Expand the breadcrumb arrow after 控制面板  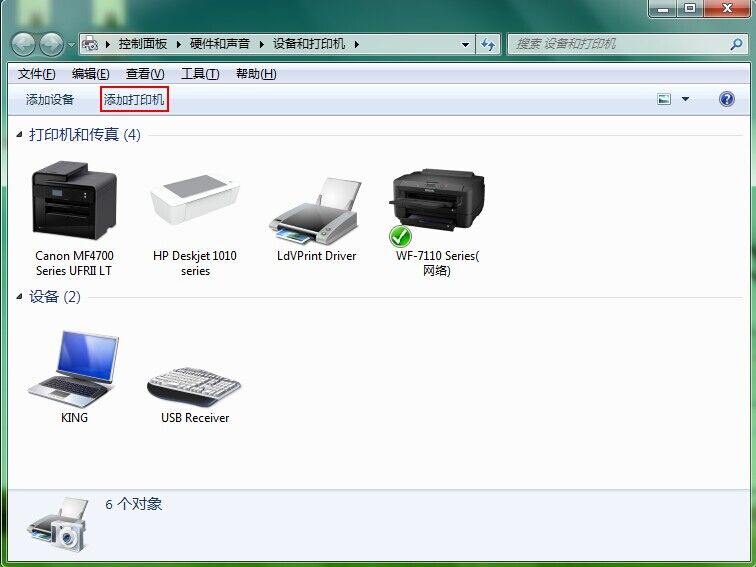click(x=178, y=44)
